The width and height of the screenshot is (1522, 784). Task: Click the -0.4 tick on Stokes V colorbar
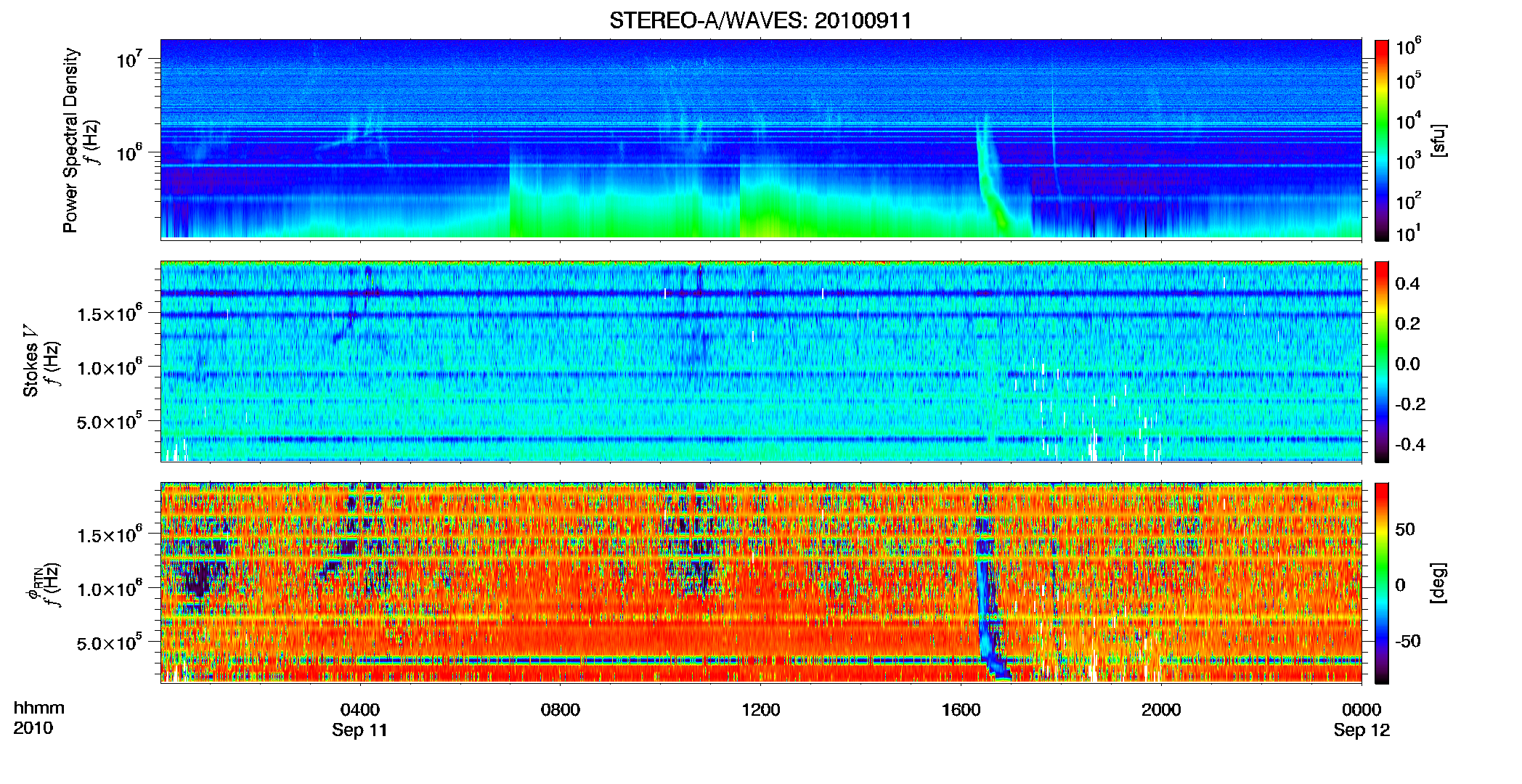1410,444
